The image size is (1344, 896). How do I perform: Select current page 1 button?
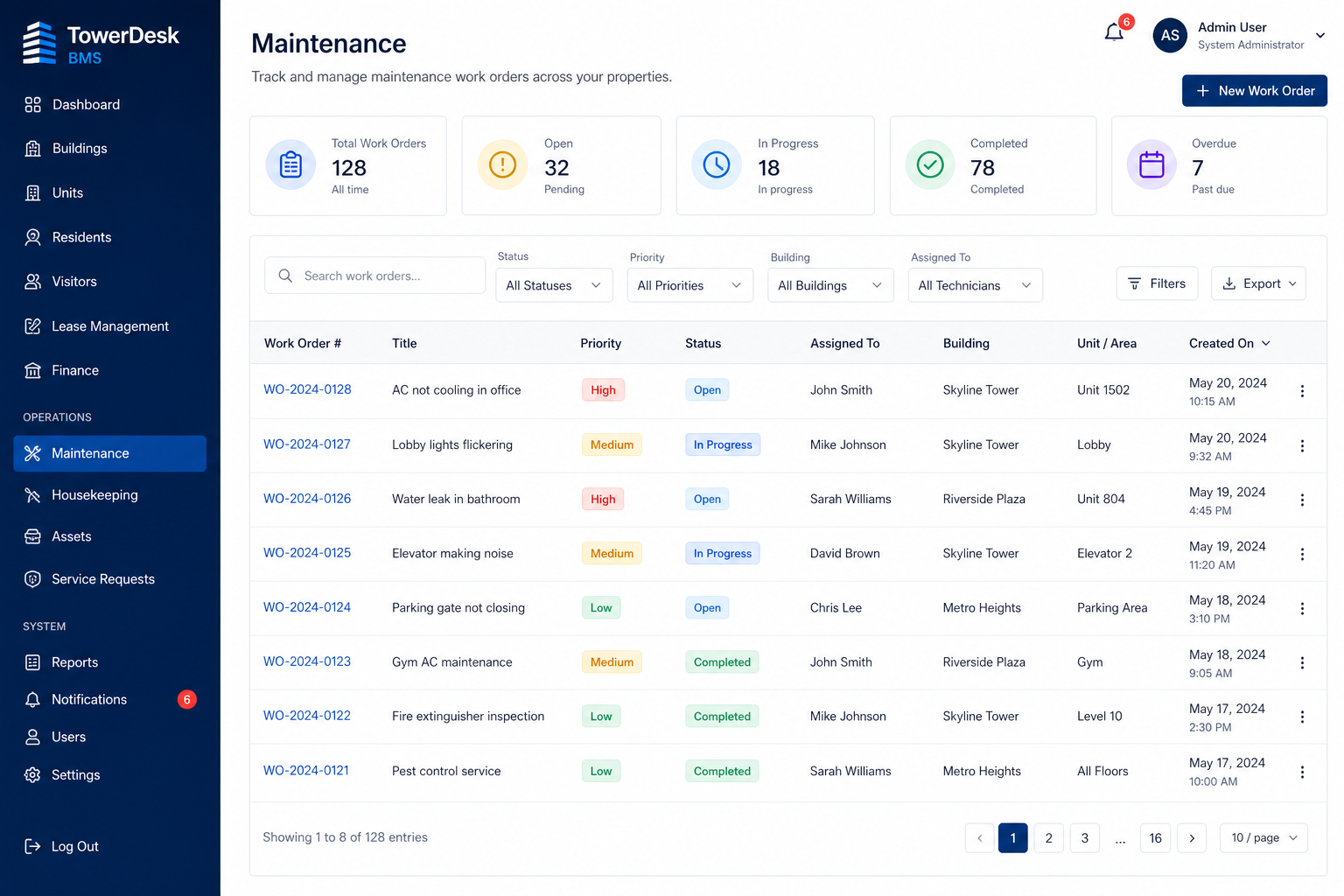(1013, 838)
